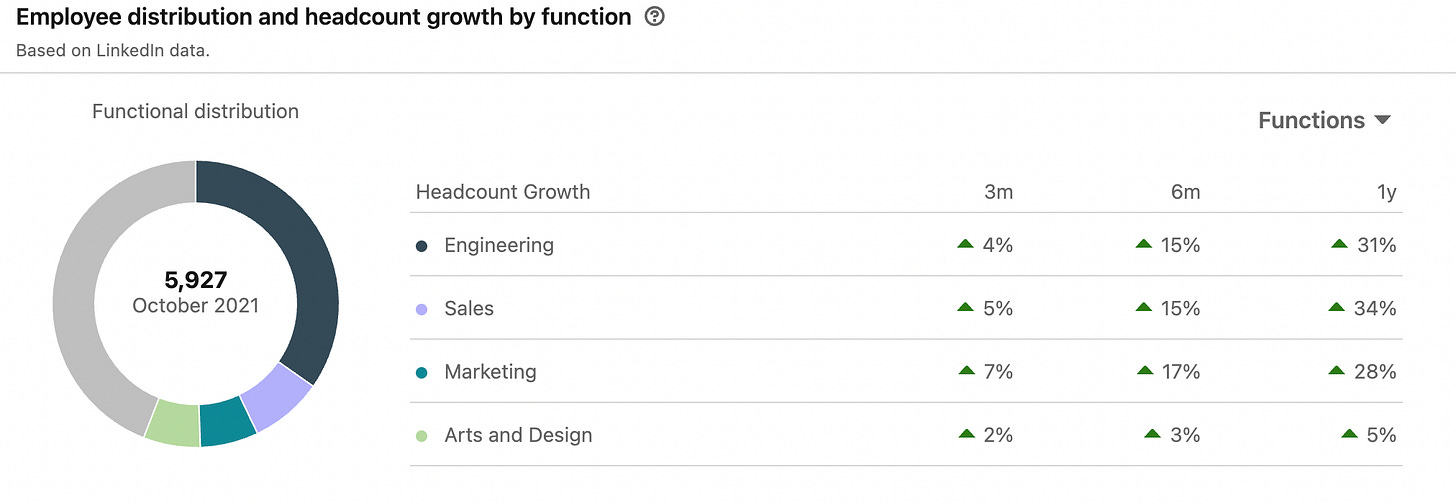1456x504 pixels.
Task: Click Engineering 1y growth arrow icon
Action: pyautogui.click(x=1340, y=244)
